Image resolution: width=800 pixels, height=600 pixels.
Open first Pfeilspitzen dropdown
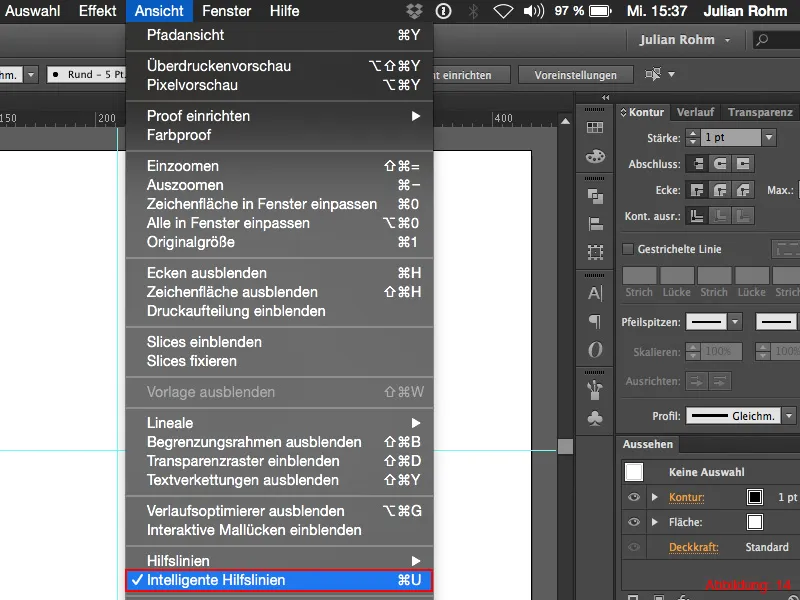point(735,322)
